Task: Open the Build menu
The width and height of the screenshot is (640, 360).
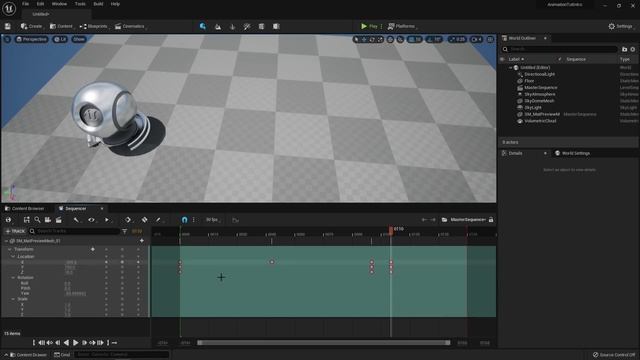Action: pyautogui.click(x=98, y=4)
